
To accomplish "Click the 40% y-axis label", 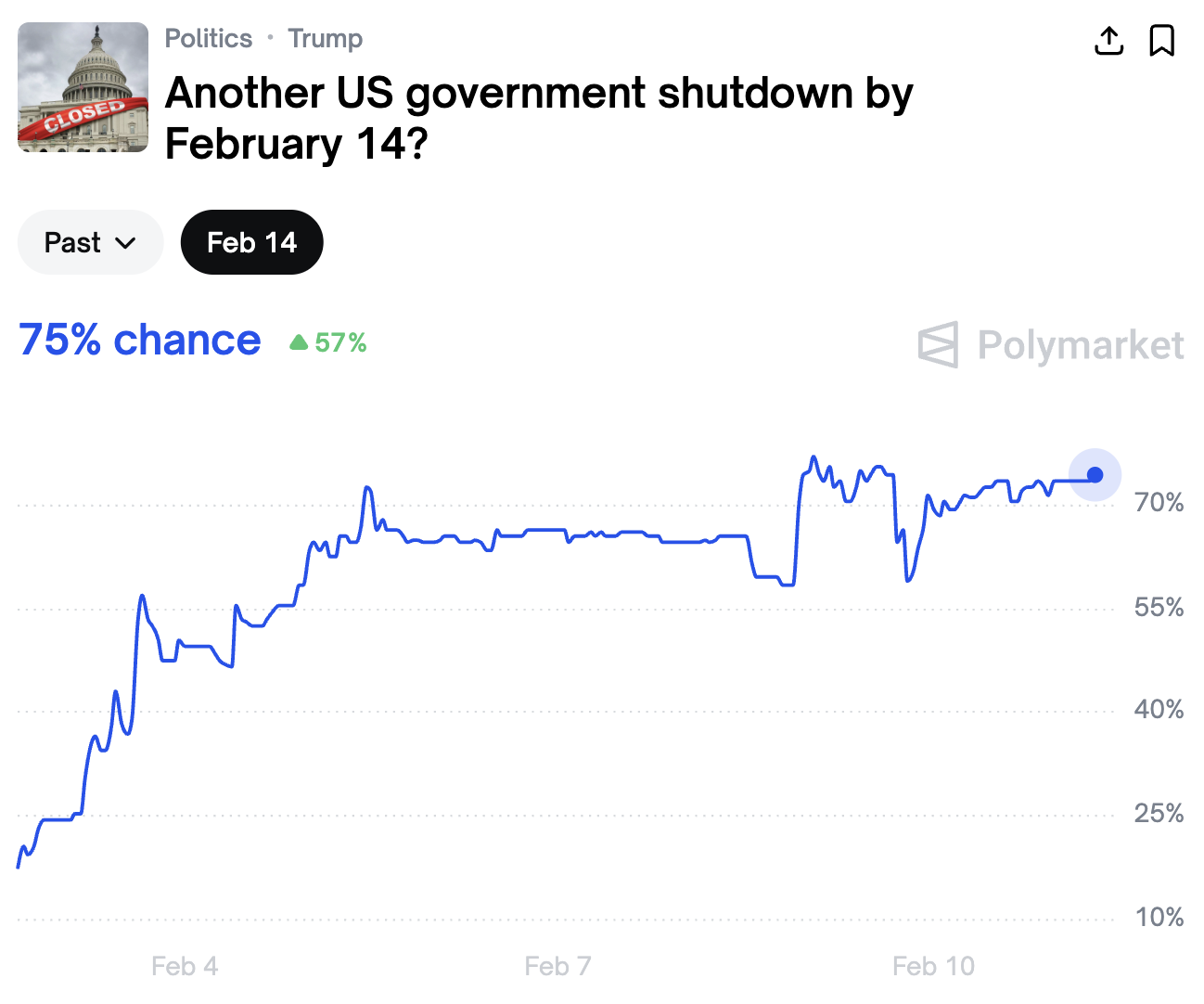I will coord(1159,710).
